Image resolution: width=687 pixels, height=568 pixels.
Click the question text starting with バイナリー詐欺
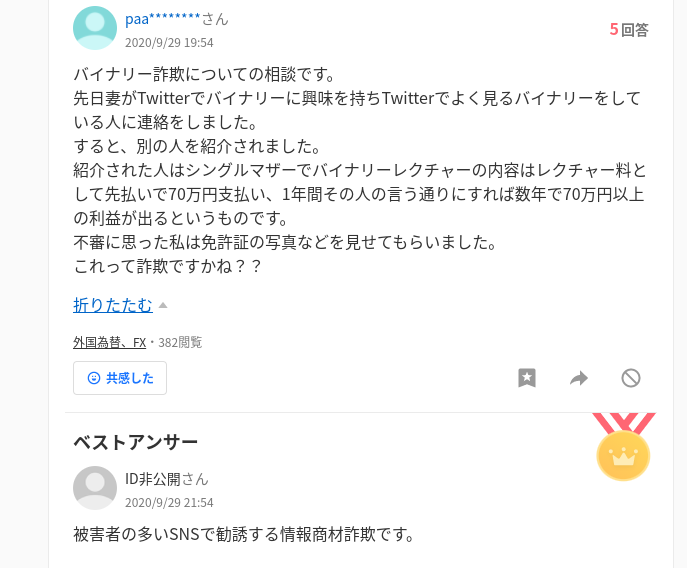pos(359,170)
